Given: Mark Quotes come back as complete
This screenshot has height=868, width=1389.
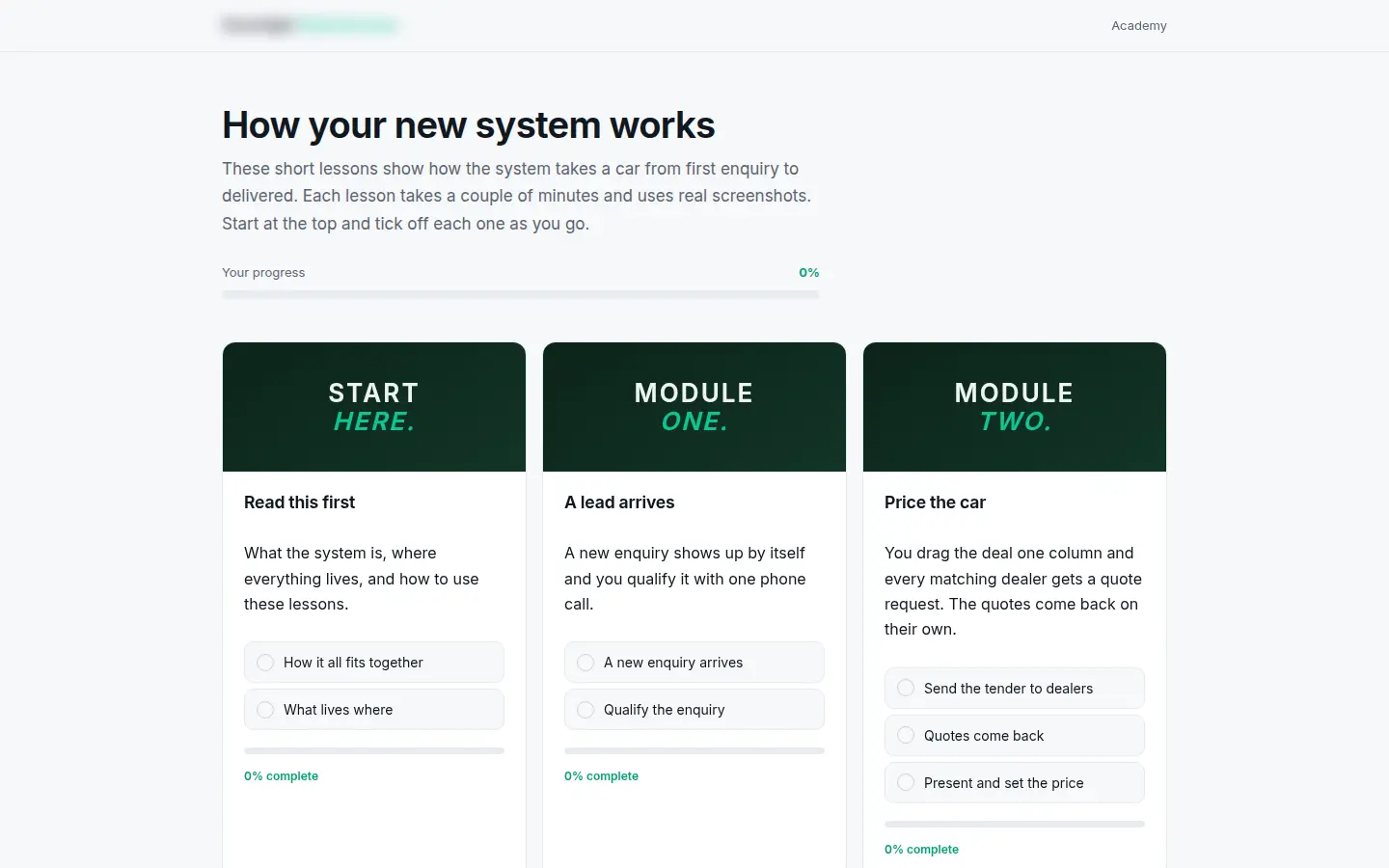Looking at the screenshot, I should 906,735.
